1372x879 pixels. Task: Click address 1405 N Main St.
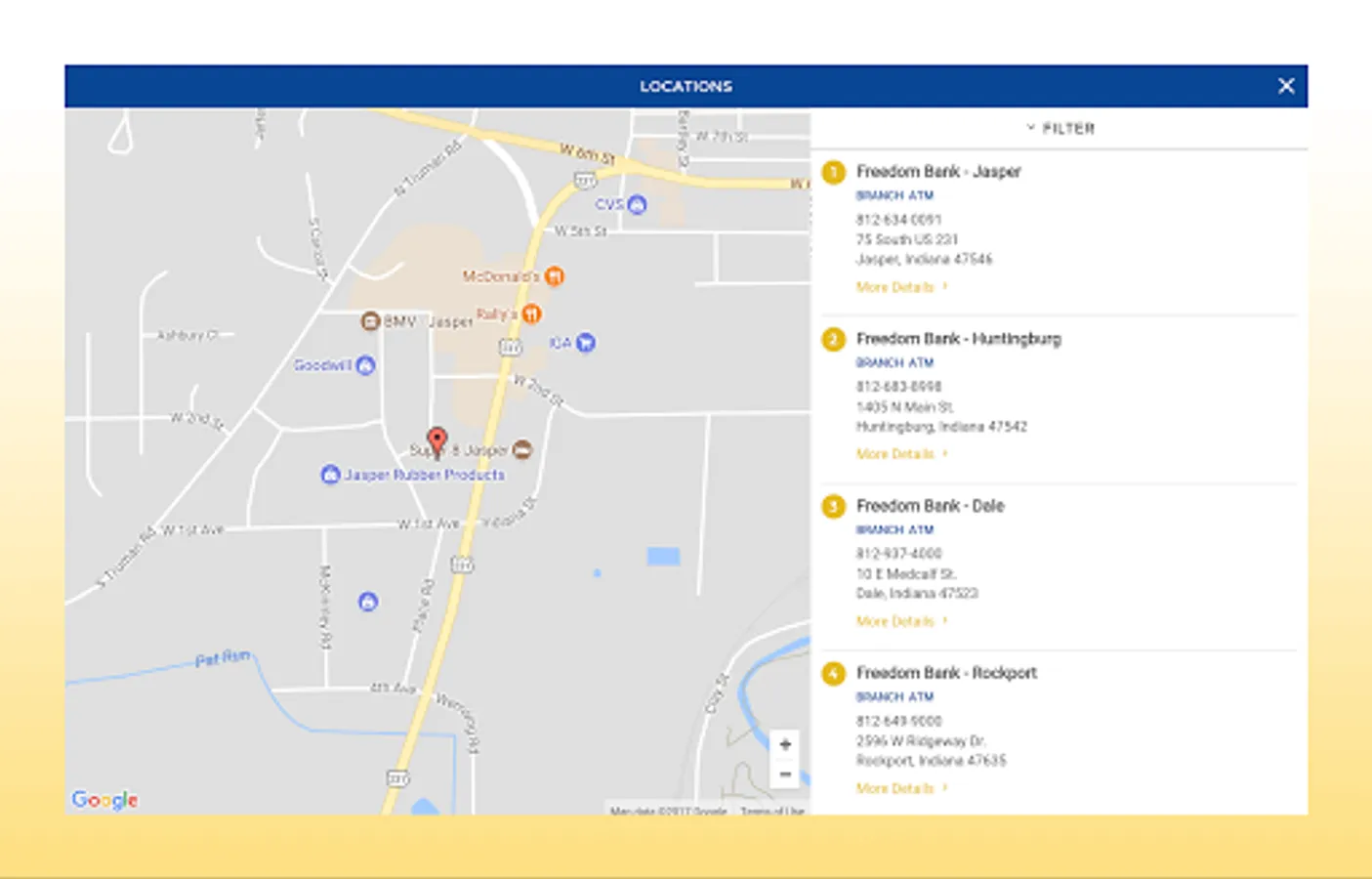pos(904,406)
